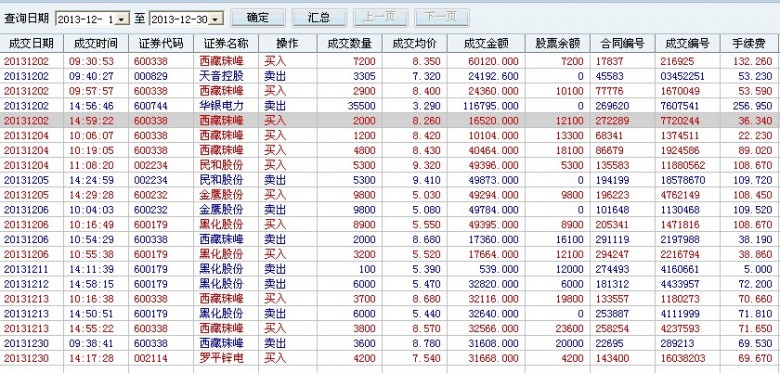
Task: Sort by 手续费 column header
Action: 748,44
